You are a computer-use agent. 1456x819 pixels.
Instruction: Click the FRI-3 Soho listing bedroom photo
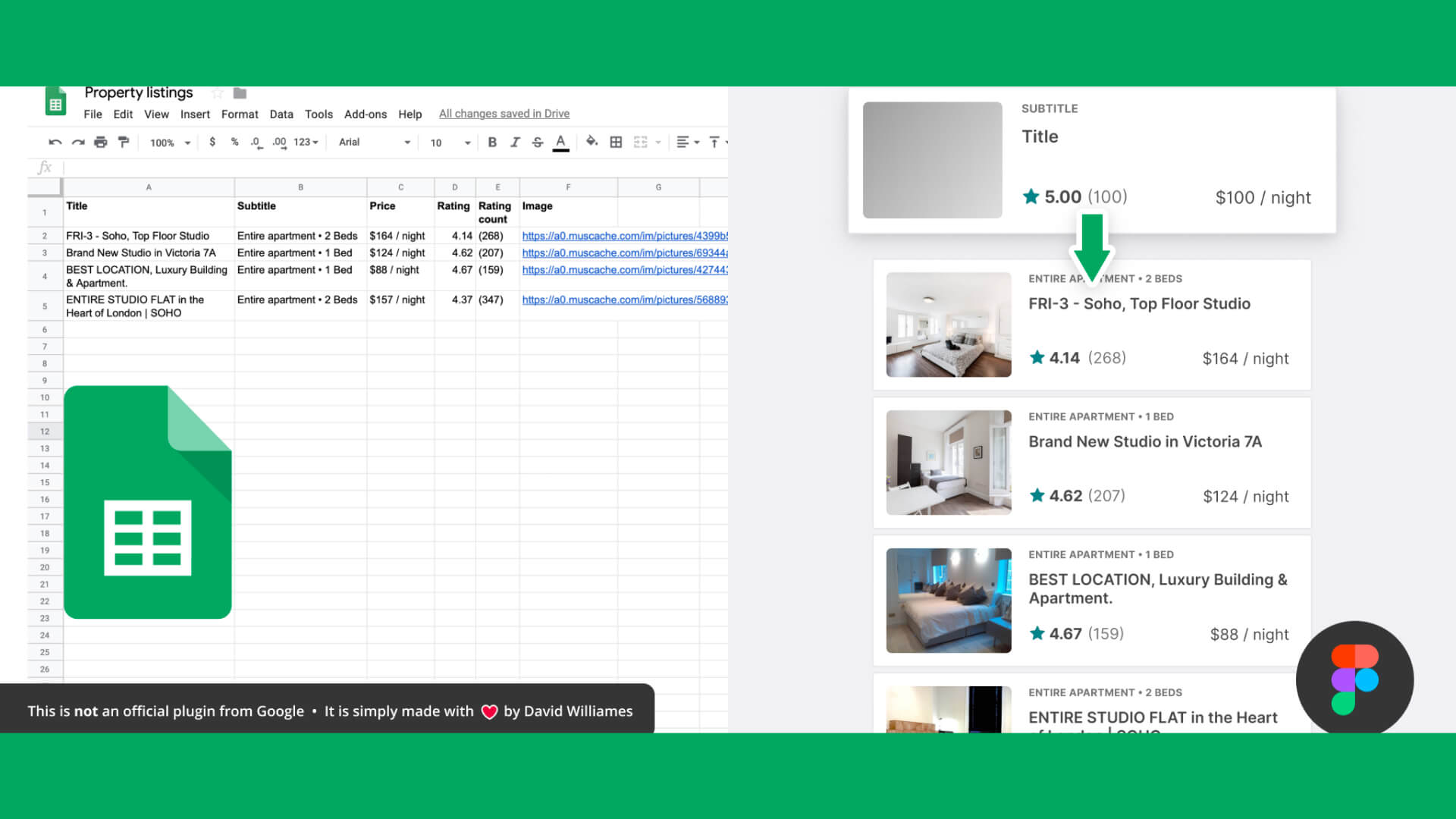[x=949, y=325]
